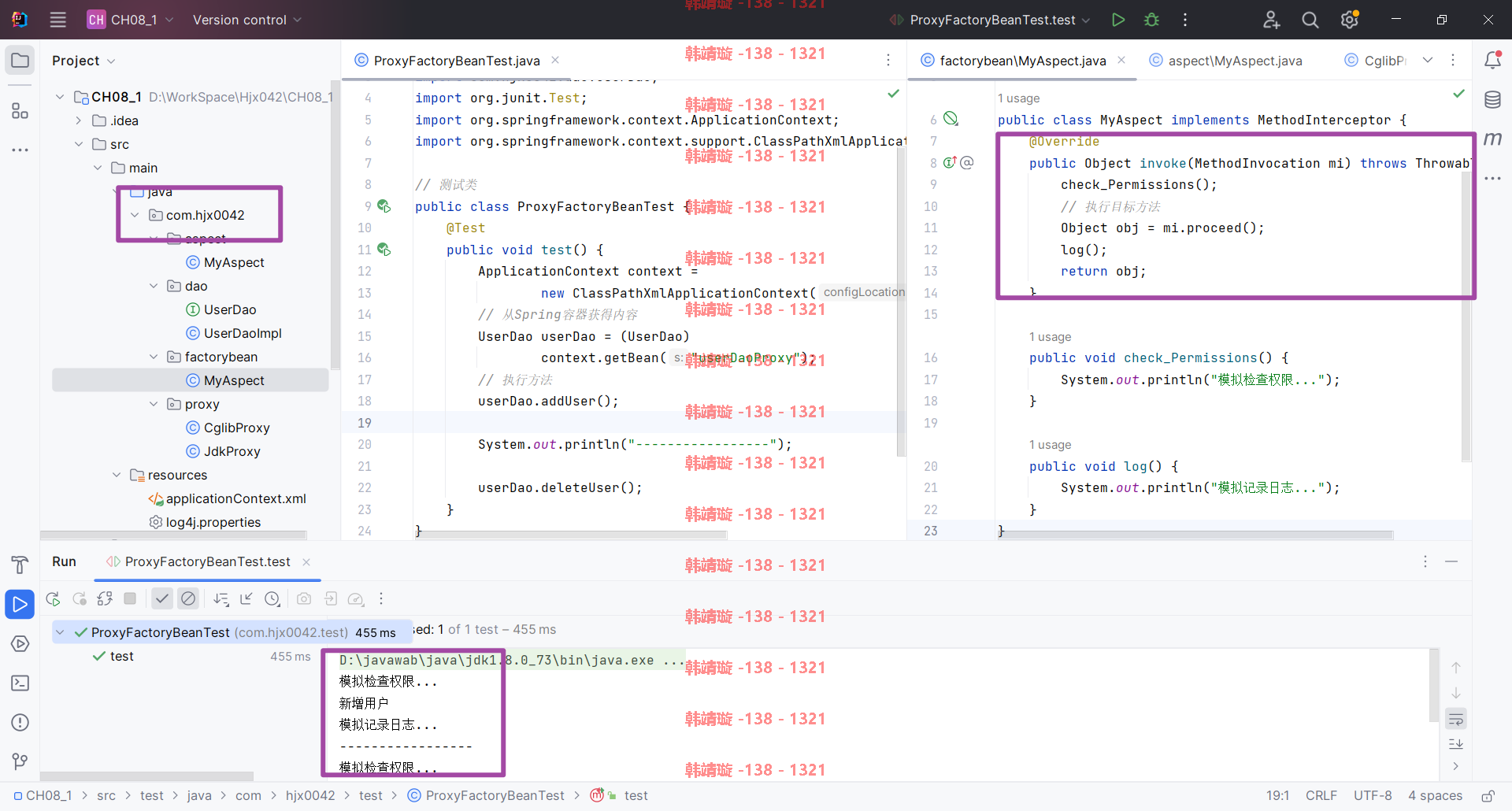
Task: Click the Stop button in the Run toolbar
Action: tap(130, 598)
